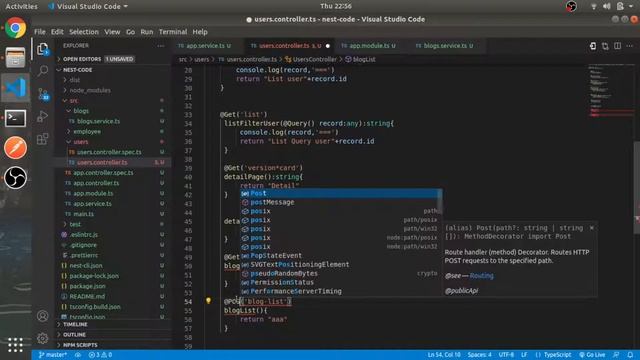The height and width of the screenshot is (360, 640).
Task: Open the Search view in activity bar
Action: (x=43, y=71)
